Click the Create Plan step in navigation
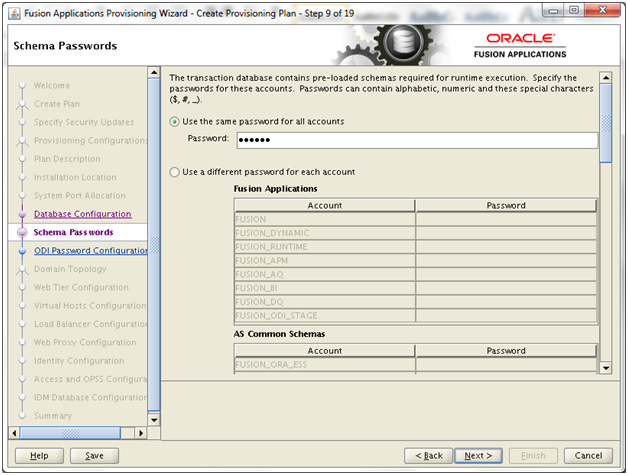 pos(57,104)
